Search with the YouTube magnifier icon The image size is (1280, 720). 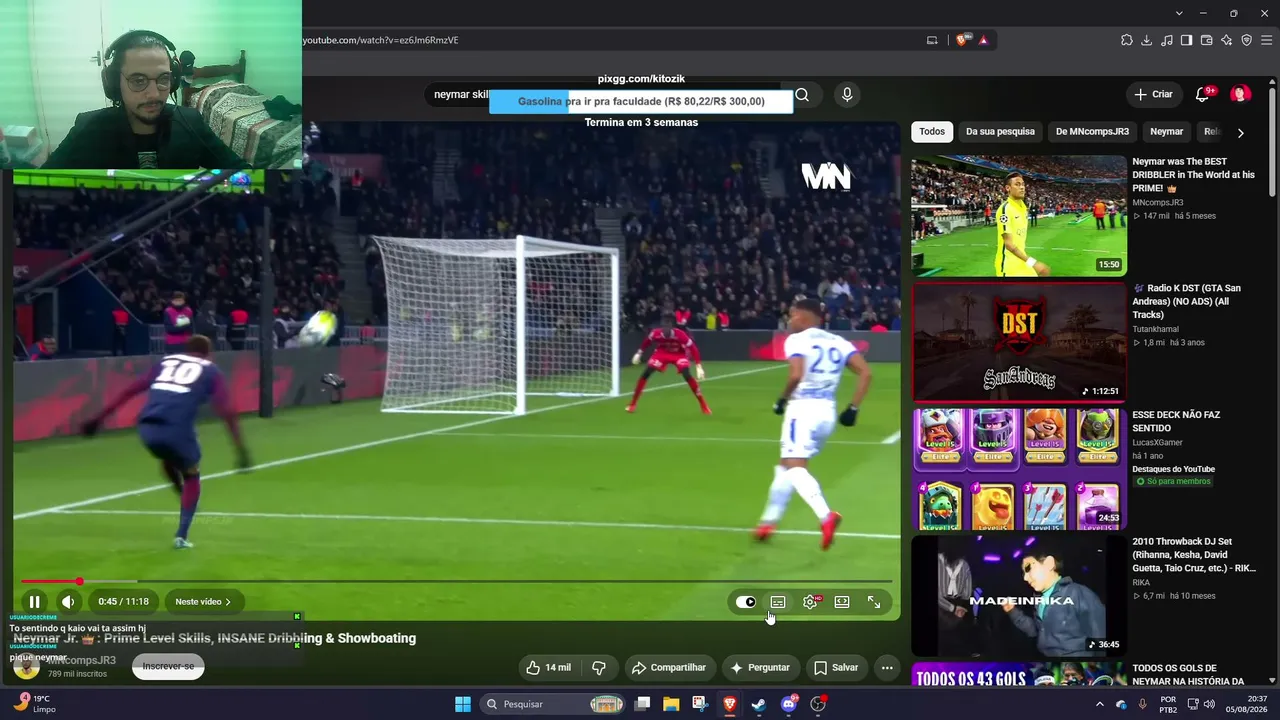[x=802, y=95]
